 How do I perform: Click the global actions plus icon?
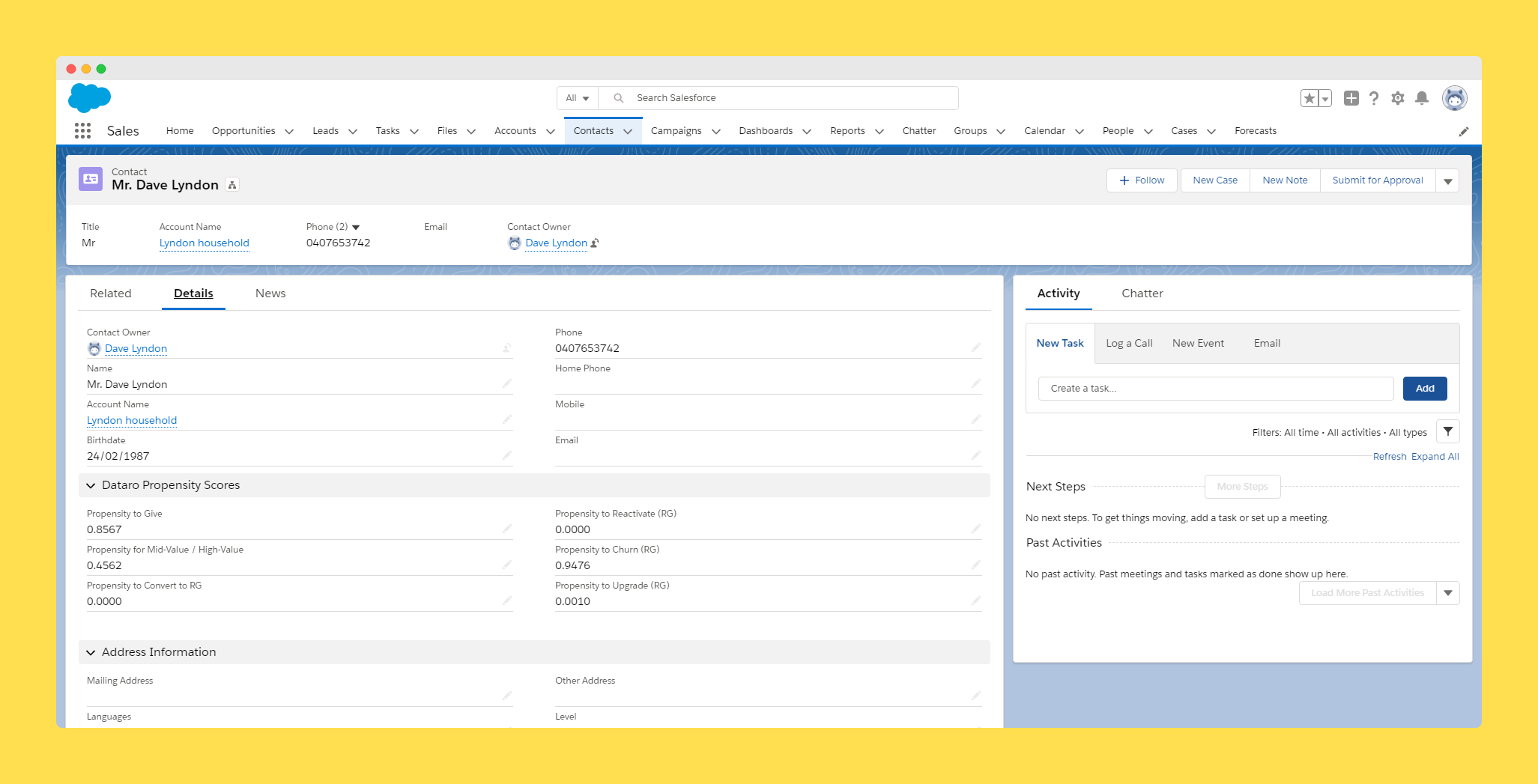click(1351, 98)
